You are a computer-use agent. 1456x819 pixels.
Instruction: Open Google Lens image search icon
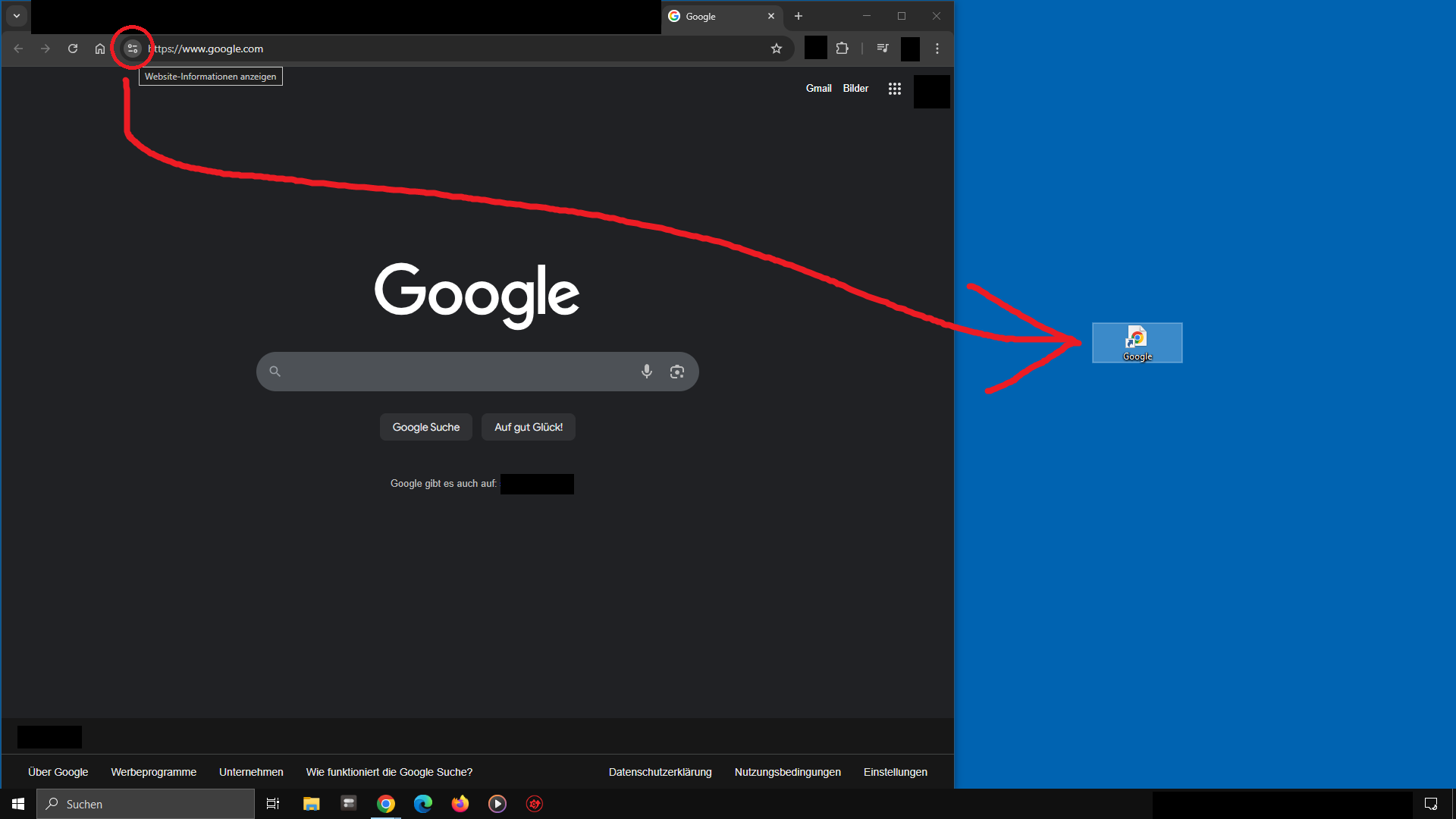coord(677,372)
